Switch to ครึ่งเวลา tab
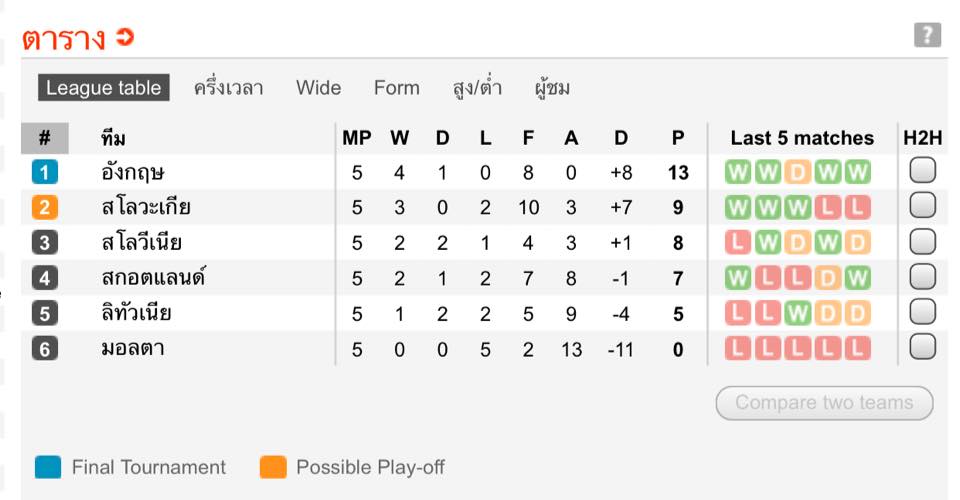The image size is (960, 500). (x=229, y=88)
